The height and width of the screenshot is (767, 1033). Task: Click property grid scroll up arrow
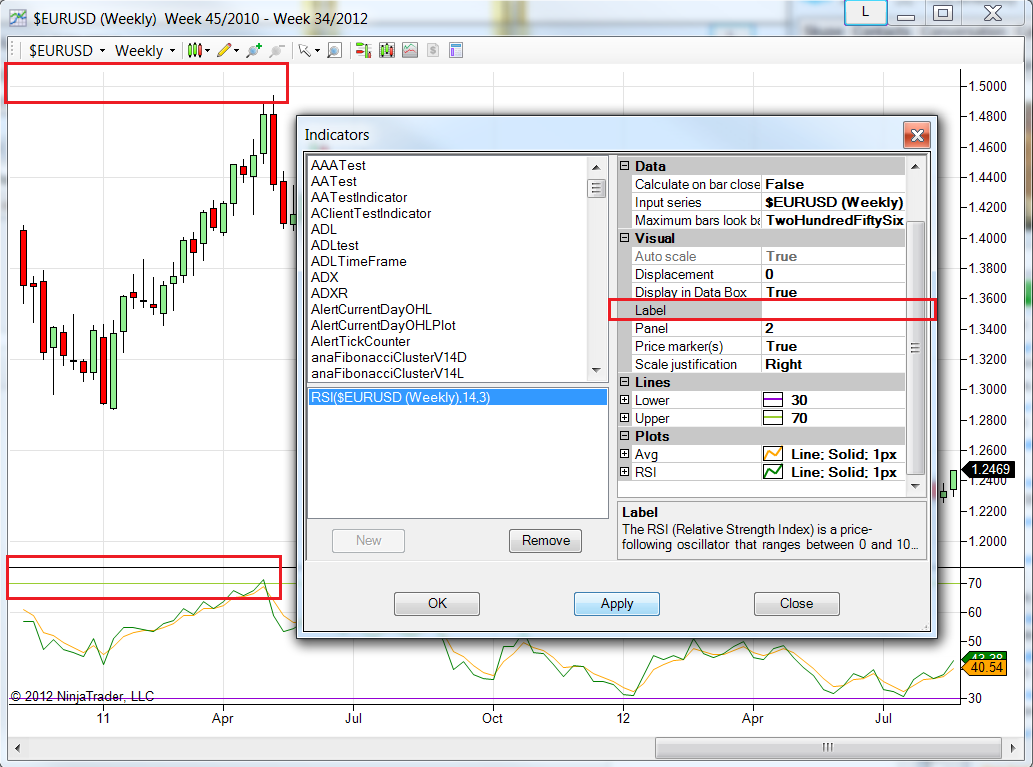(x=915, y=167)
